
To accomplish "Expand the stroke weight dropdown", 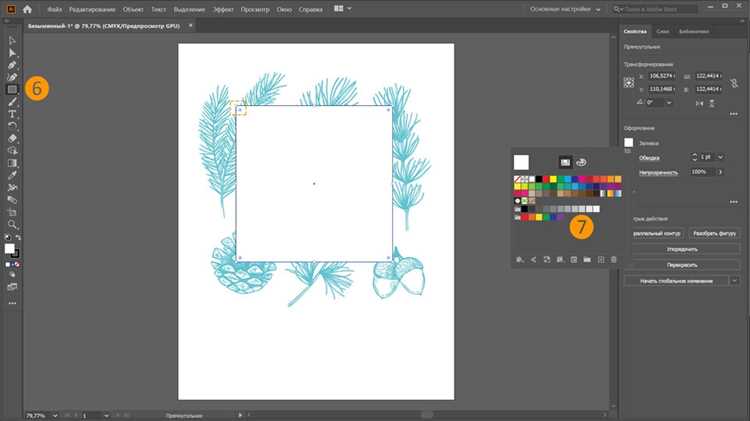I will click(720, 157).
